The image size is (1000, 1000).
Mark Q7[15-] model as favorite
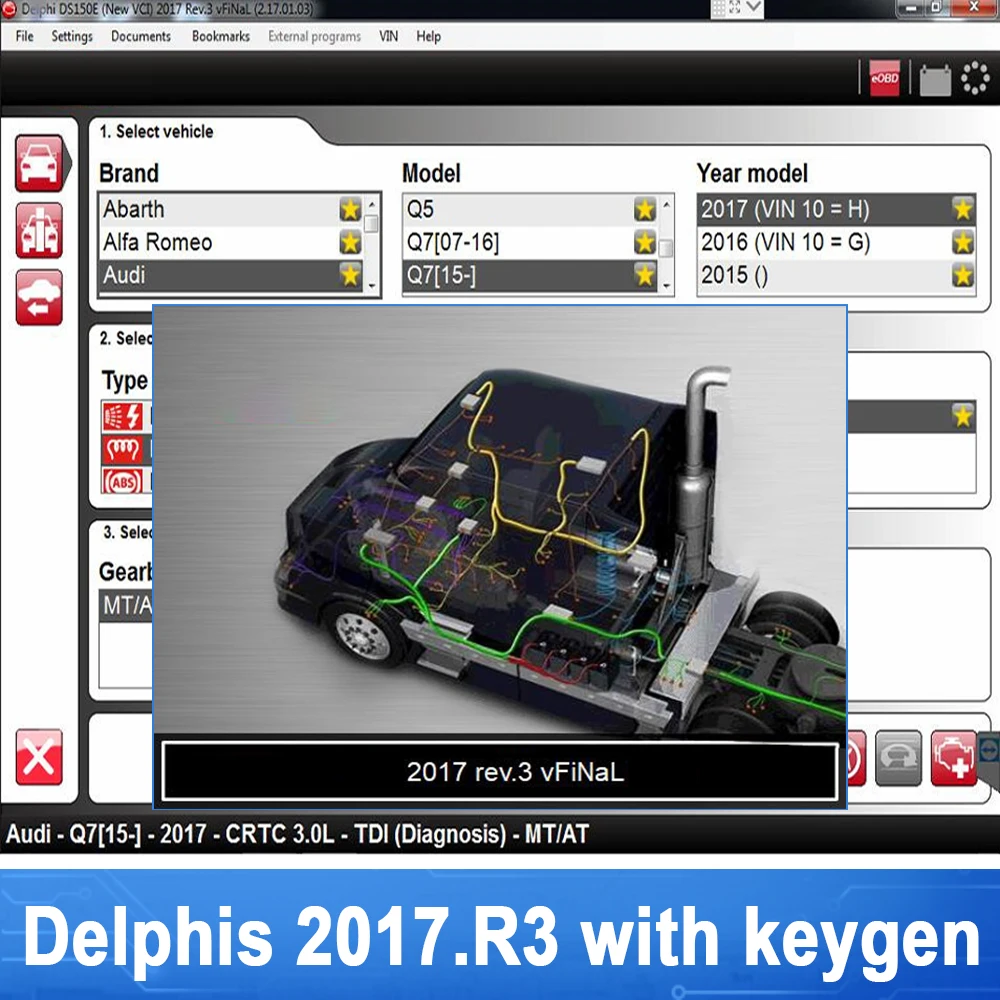click(644, 275)
